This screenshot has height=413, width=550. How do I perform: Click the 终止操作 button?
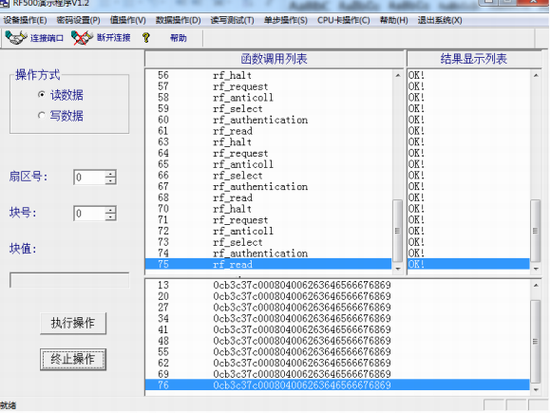click(73, 359)
